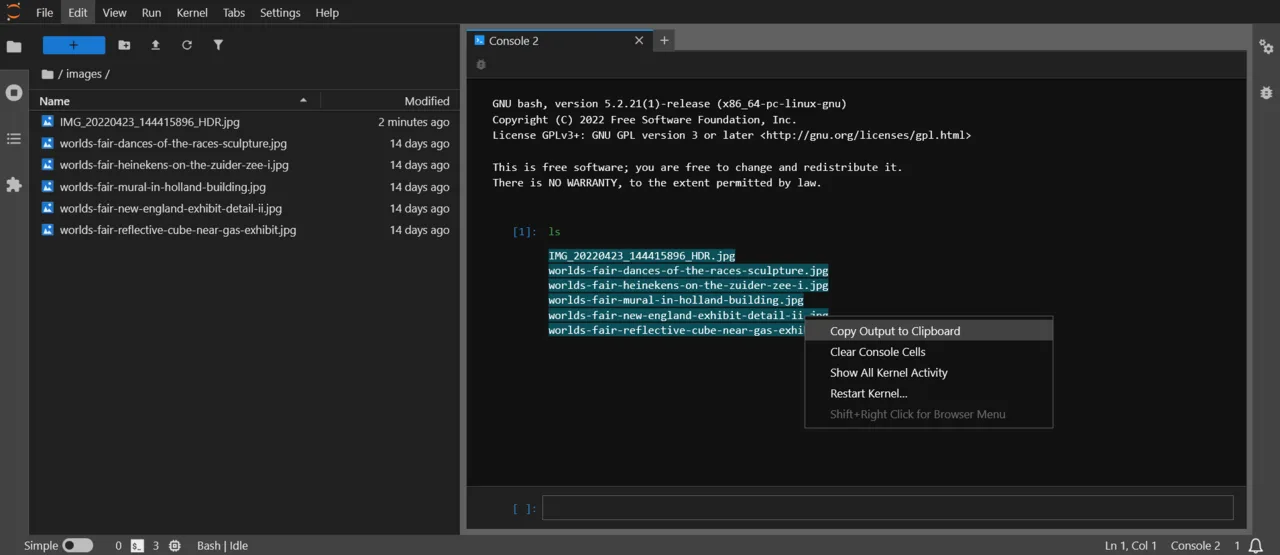This screenshot has width=1280, height=555.
Task: Open the Help menu
Action: point(327,13)
